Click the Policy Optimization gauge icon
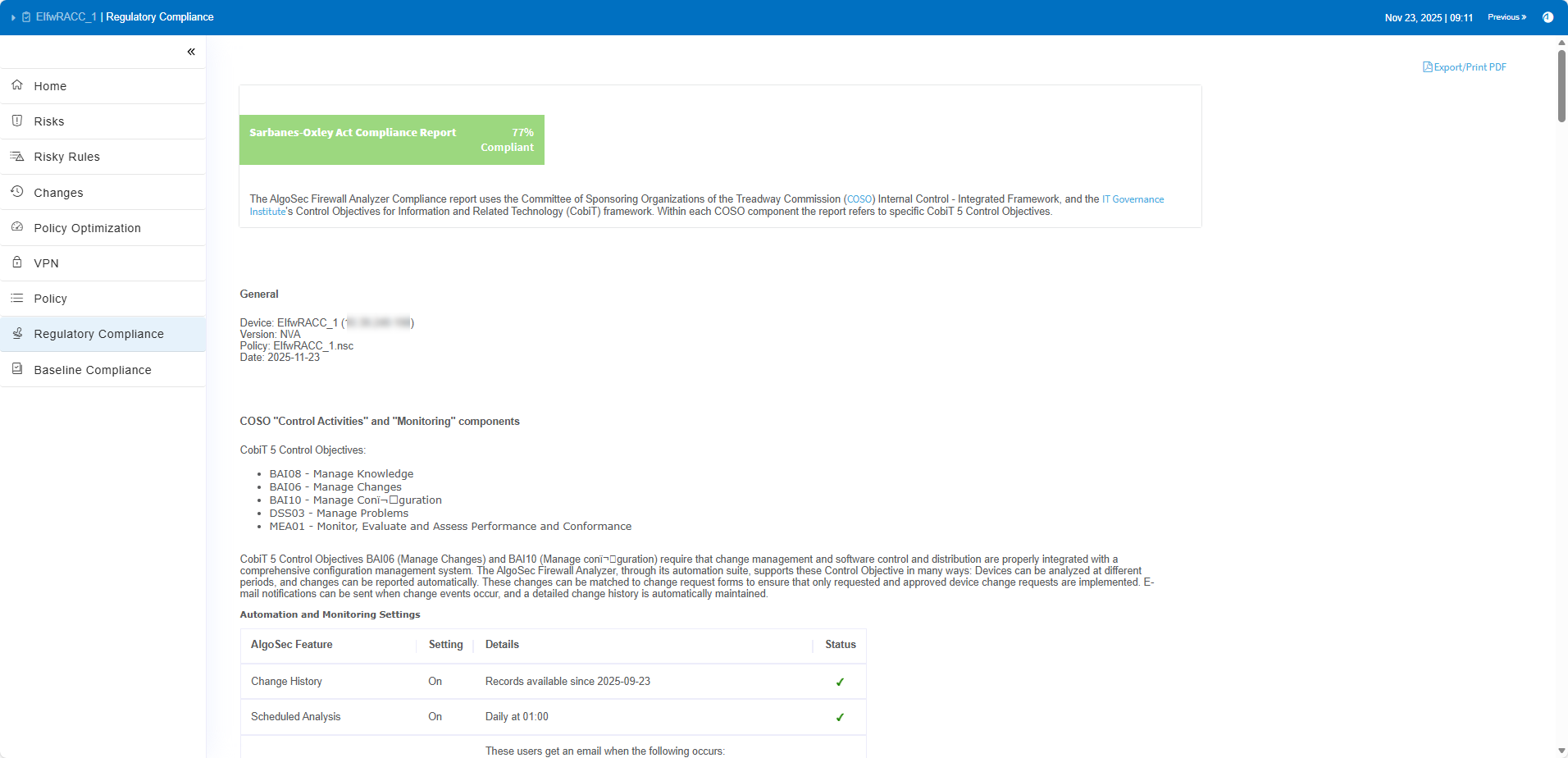Image resolution: width=1568 pixels, height=758 pixels. 17,227
